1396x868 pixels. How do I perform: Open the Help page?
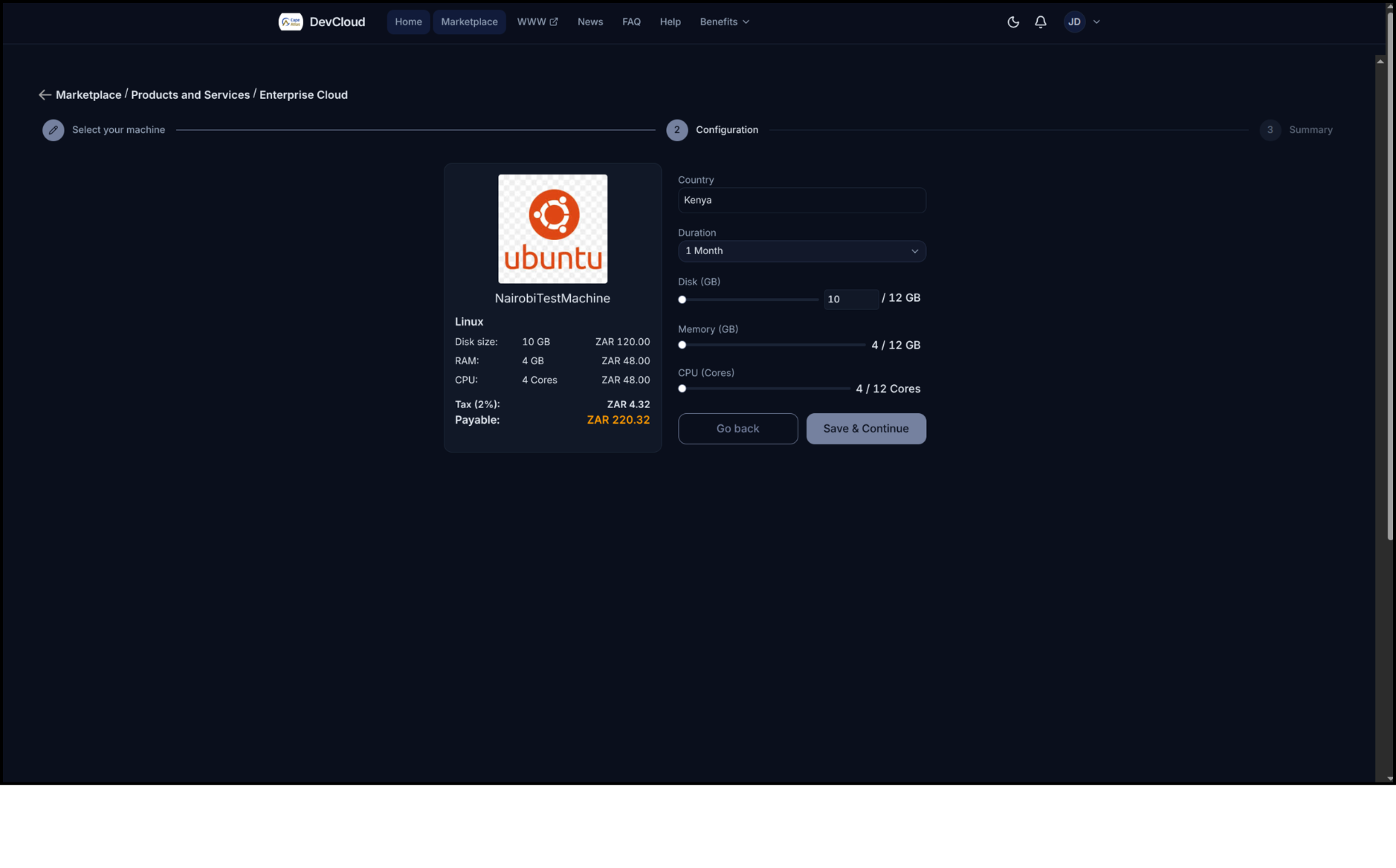coord(670,22)
